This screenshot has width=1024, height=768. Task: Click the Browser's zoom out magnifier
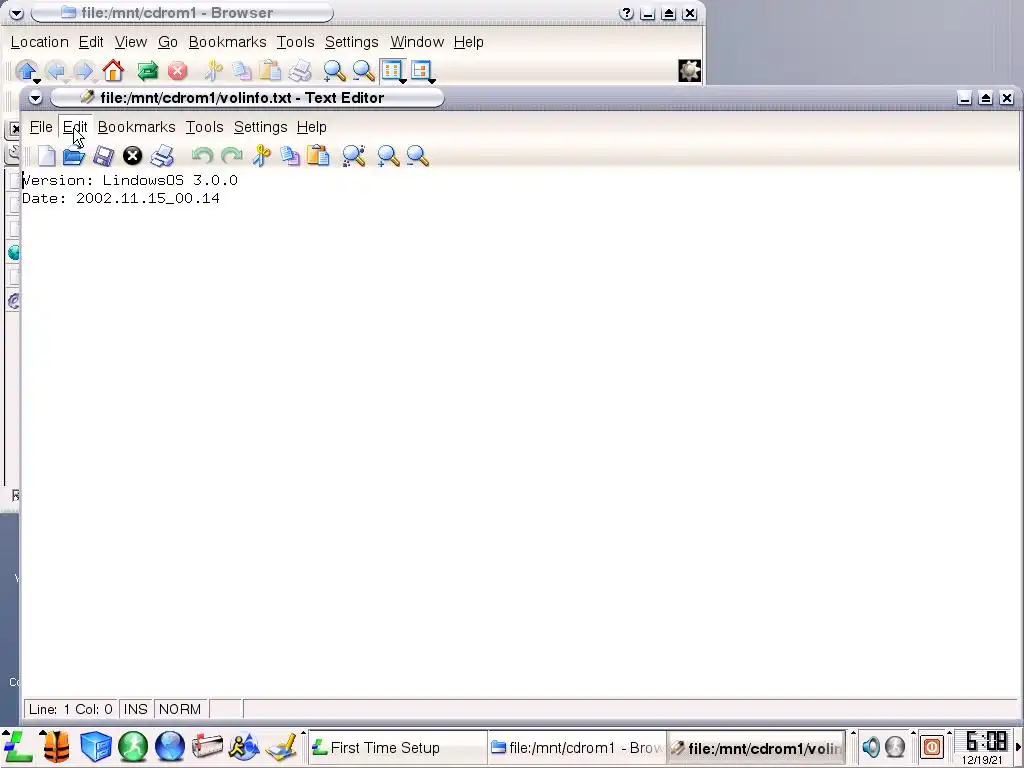pos(363,71)
